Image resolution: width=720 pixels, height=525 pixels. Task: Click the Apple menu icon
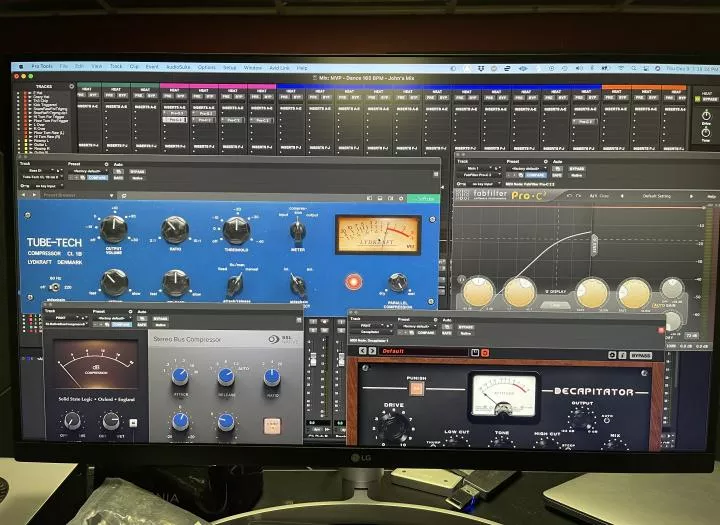click(21, 66)
